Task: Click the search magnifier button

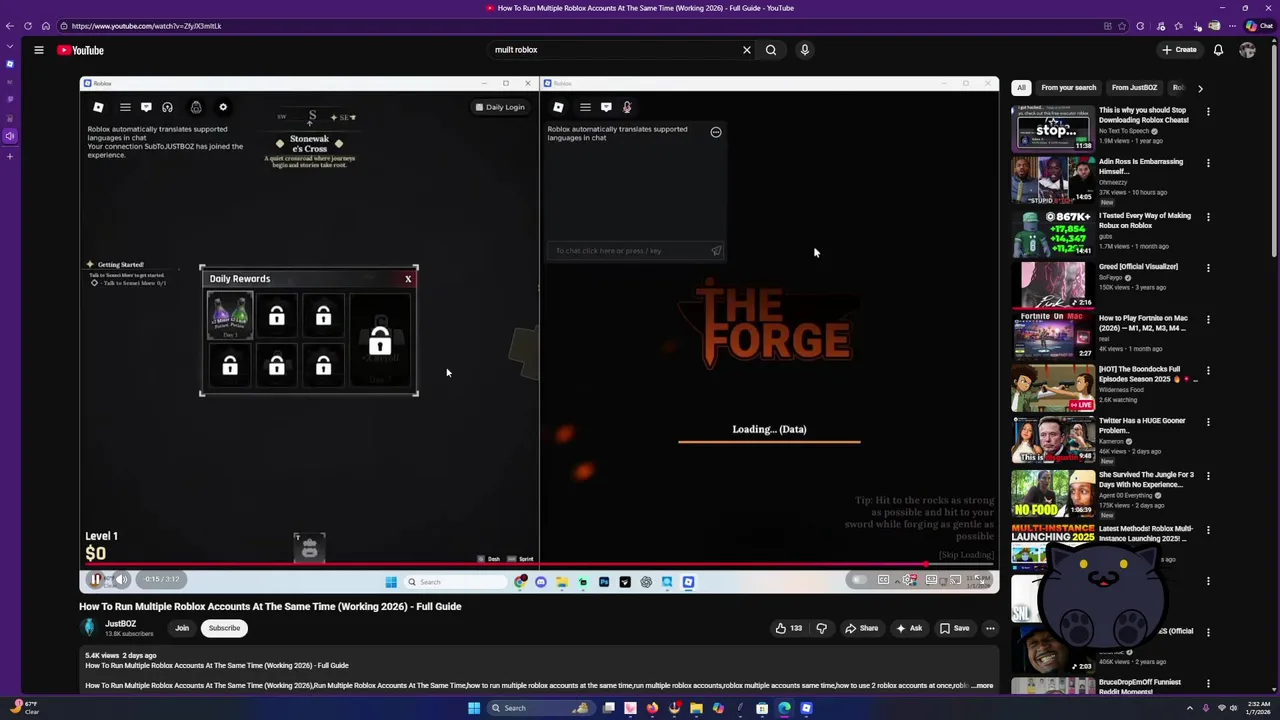Action: [x=771, y=50]
